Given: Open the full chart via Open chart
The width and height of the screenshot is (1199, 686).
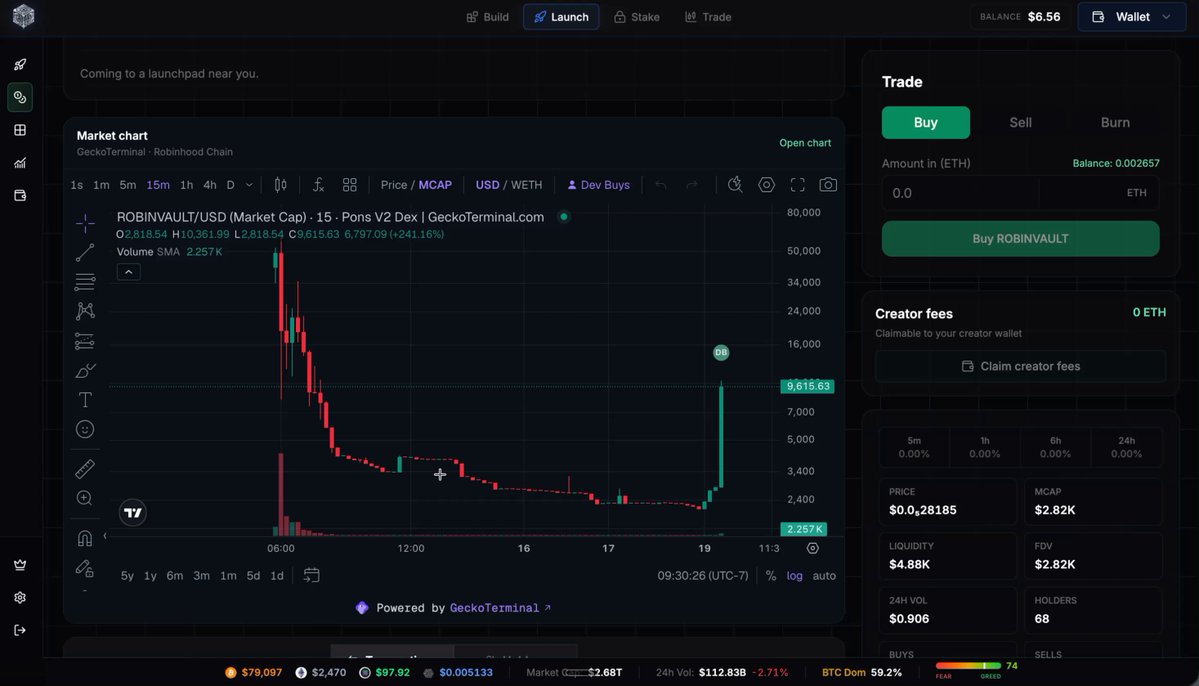Looking at the screenshot, I should coord(804,143).
